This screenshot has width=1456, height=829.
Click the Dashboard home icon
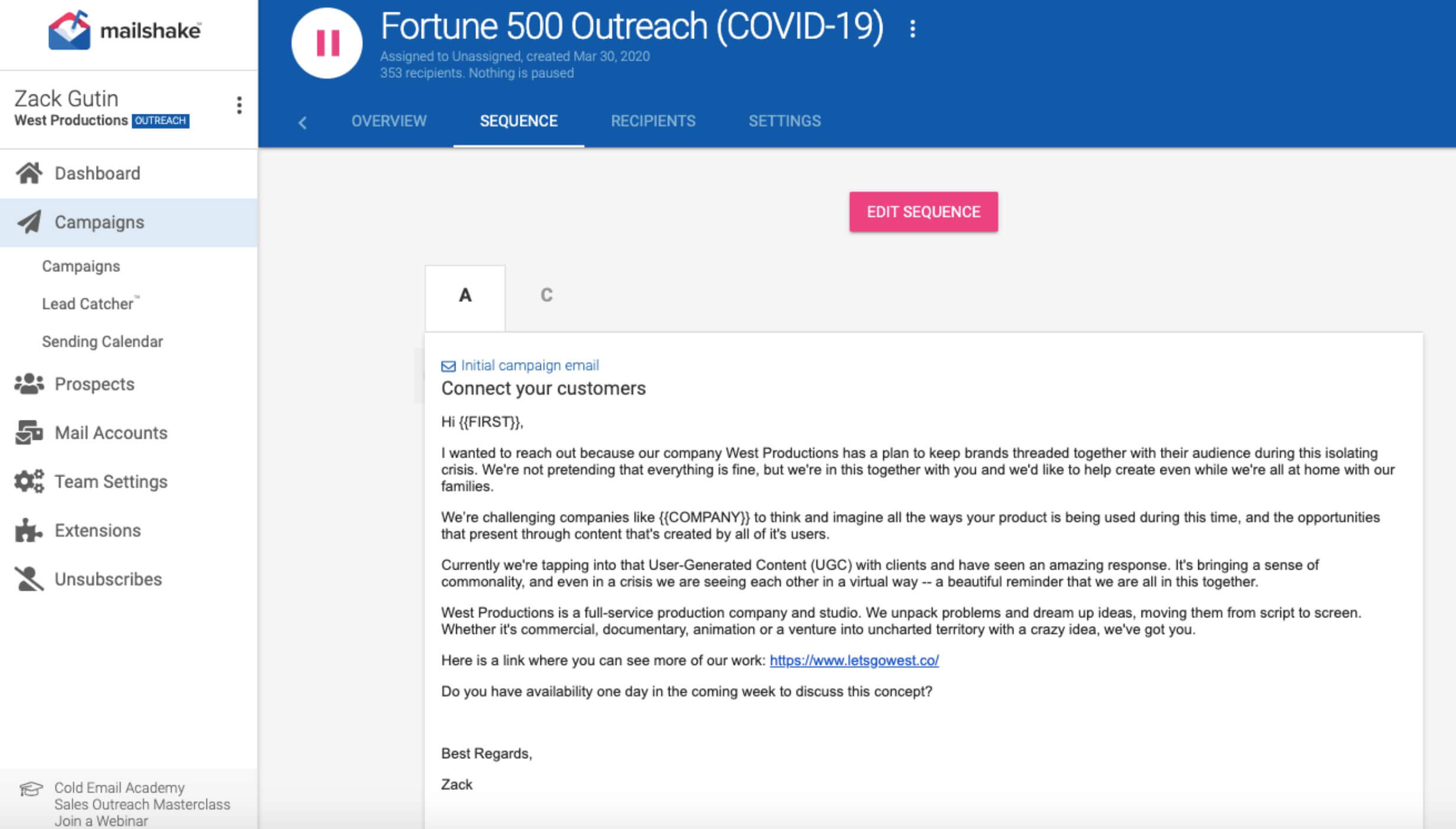[x=29, y=173]
